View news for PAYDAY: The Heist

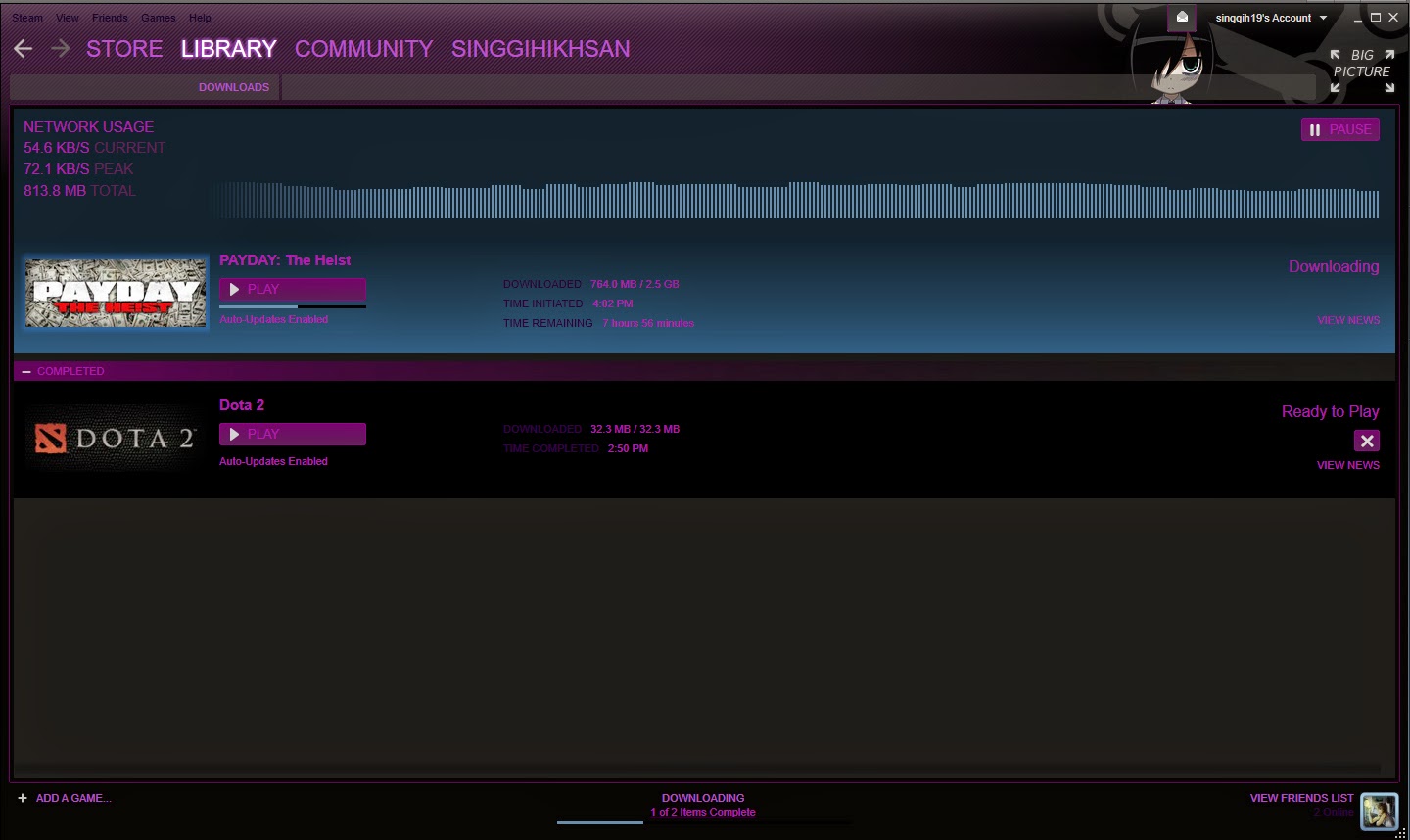pos(1348,320)
